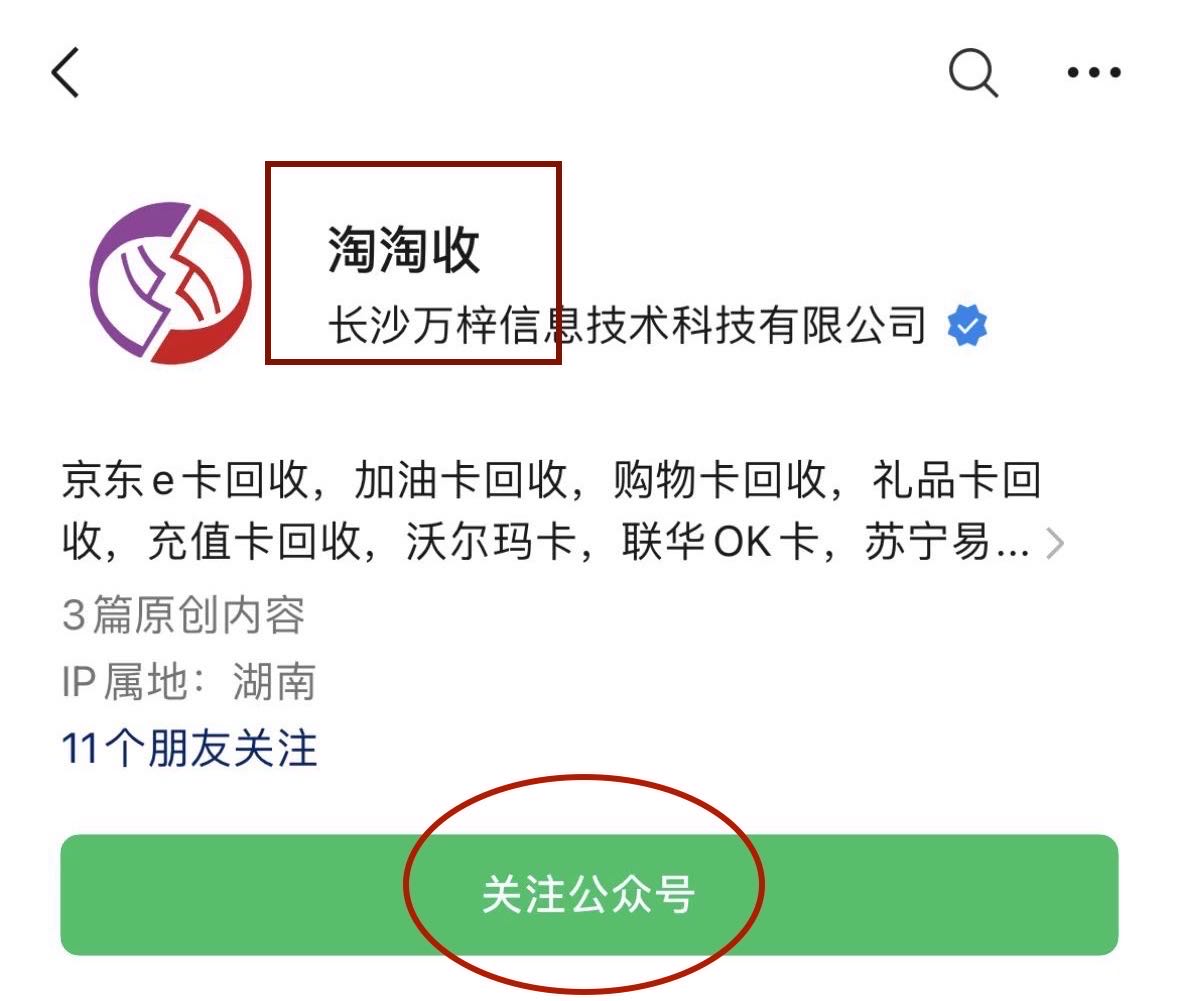Tap 沃尔玛卡 in the account description
Screen dimensions: 1179x1001
tap(491, 542)
